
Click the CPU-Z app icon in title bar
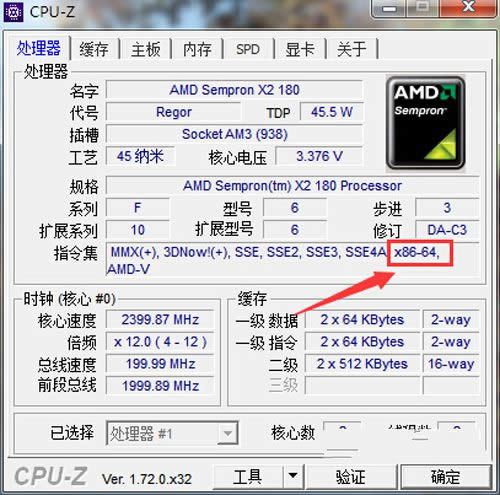click(x=13, y=12)
